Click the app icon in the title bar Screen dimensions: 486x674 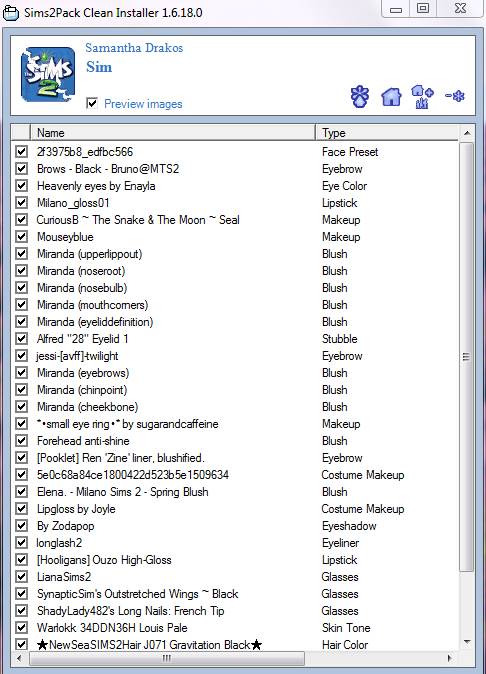point(11,13)
